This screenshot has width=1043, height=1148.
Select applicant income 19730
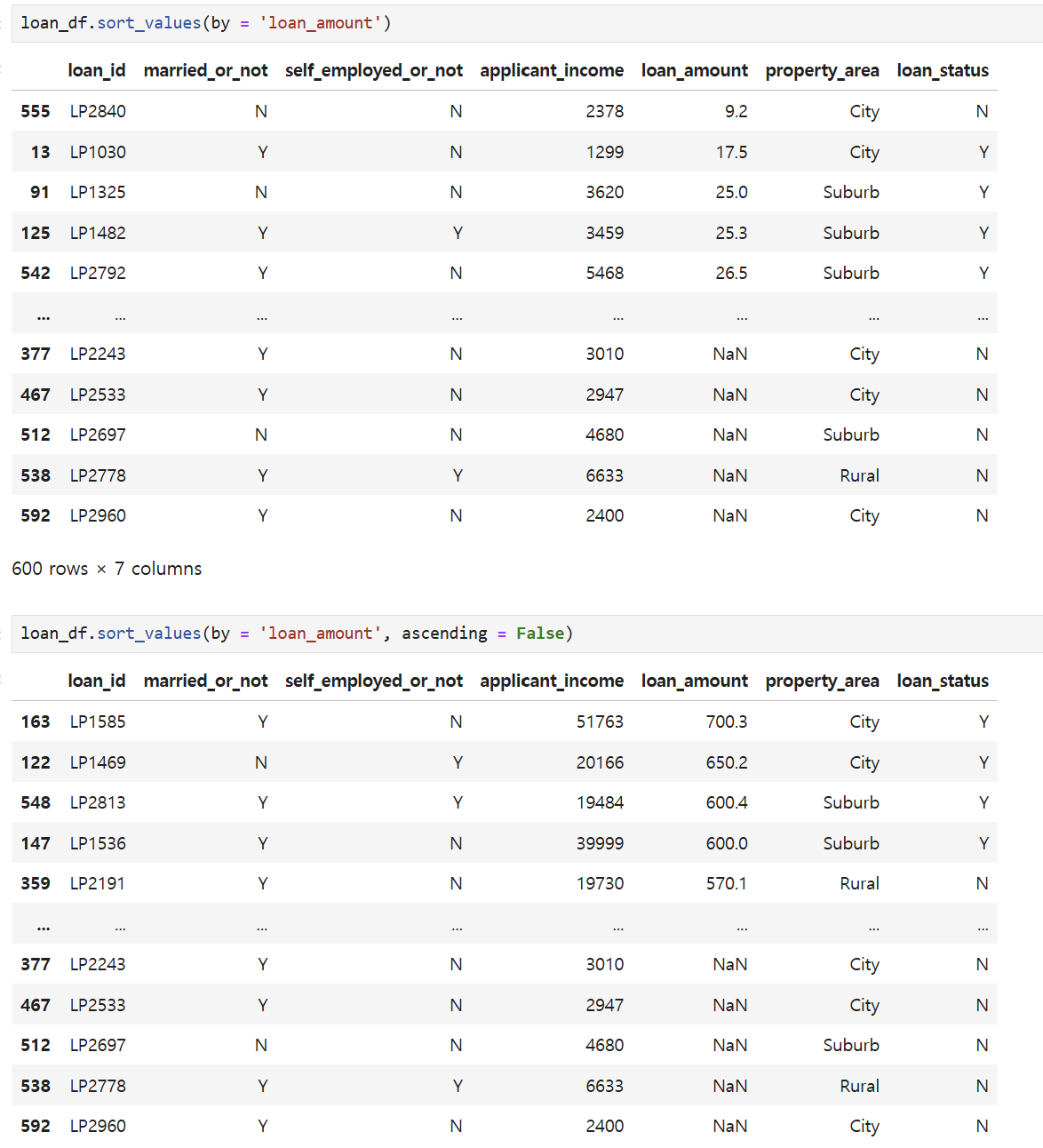click(600, 883)
